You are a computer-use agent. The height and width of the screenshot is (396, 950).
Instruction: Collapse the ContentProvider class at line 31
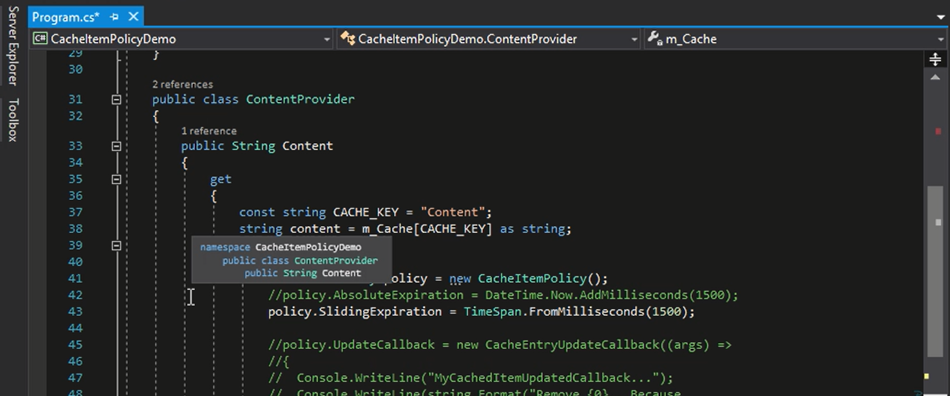point(116,99)
